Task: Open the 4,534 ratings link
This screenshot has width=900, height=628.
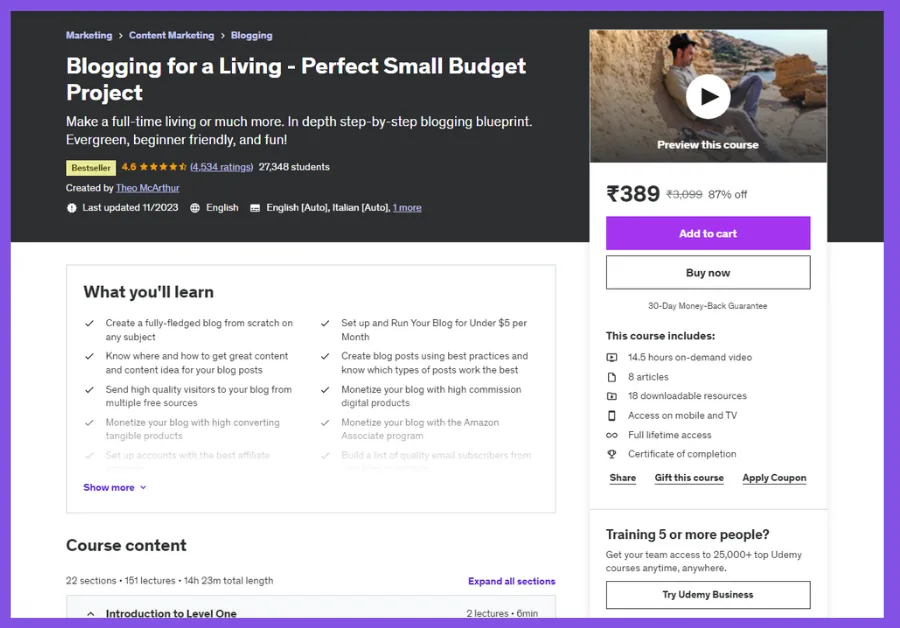Action: pyautogui.click(x=222, y=167)
